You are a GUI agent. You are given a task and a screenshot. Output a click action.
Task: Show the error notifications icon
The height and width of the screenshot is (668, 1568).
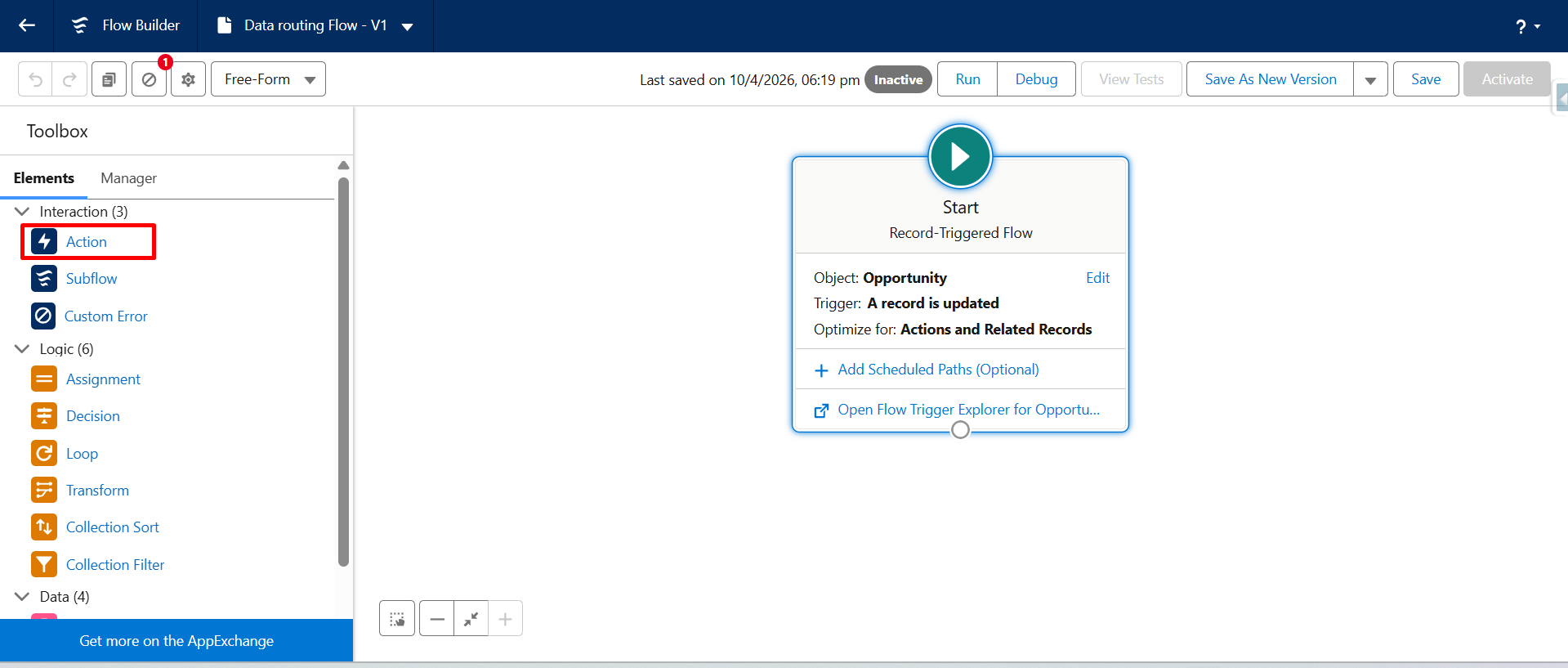click(x=150, y=79)
